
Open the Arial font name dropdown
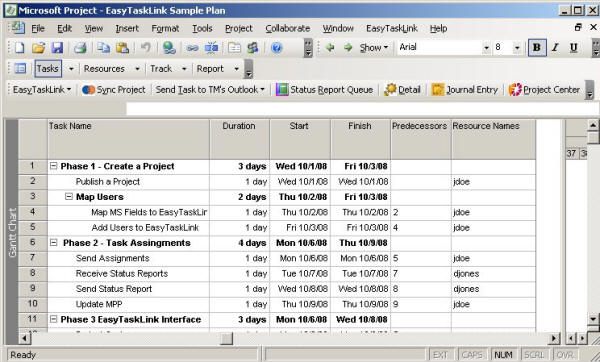tap(486, 48)
